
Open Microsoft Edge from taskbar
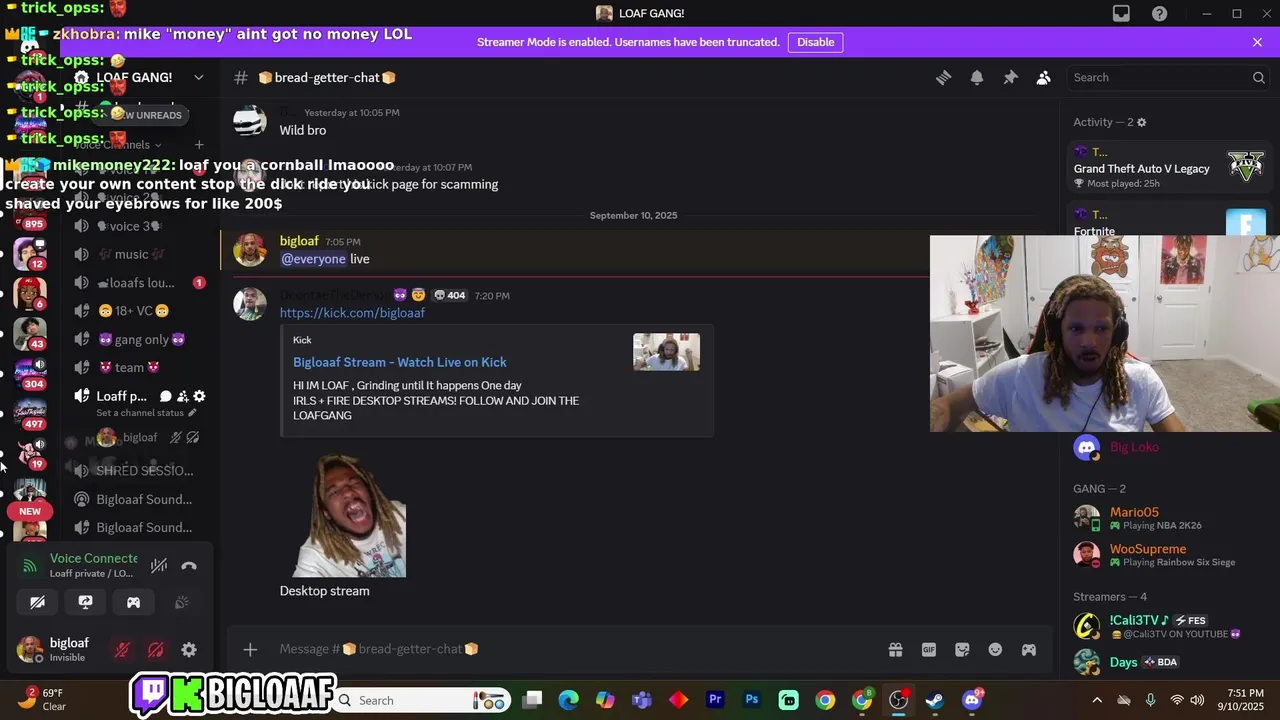click(568, 700)
